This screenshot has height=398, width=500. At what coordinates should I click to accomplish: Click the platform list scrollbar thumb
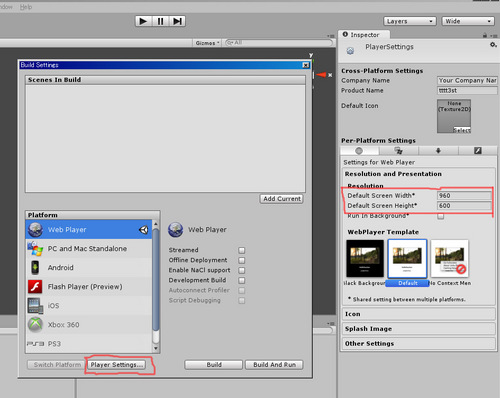pyautogui.click(x=156, y=279)
